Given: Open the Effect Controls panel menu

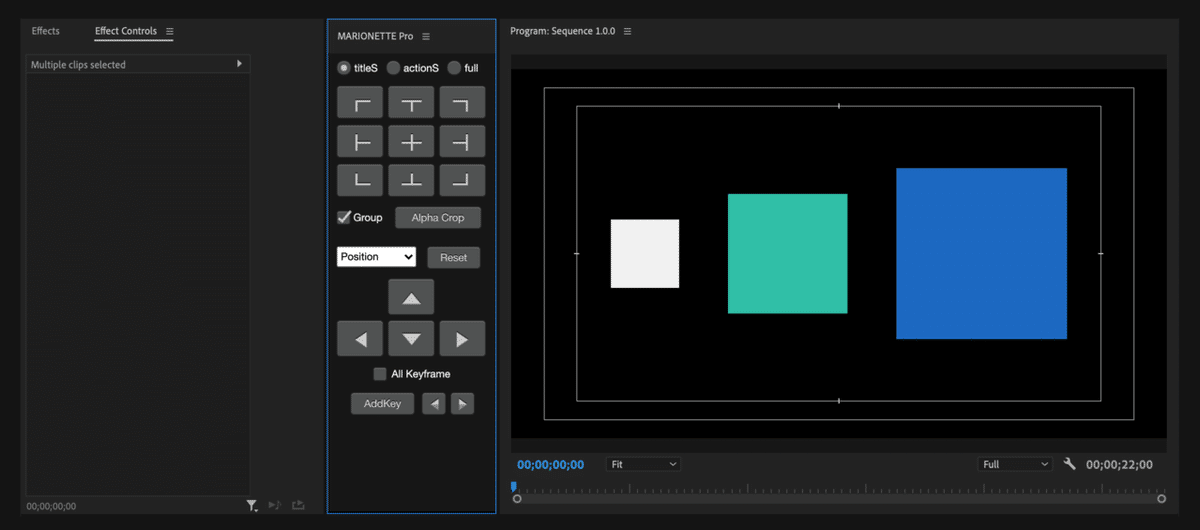Looking at the screenshot, I should pos(170,32).
